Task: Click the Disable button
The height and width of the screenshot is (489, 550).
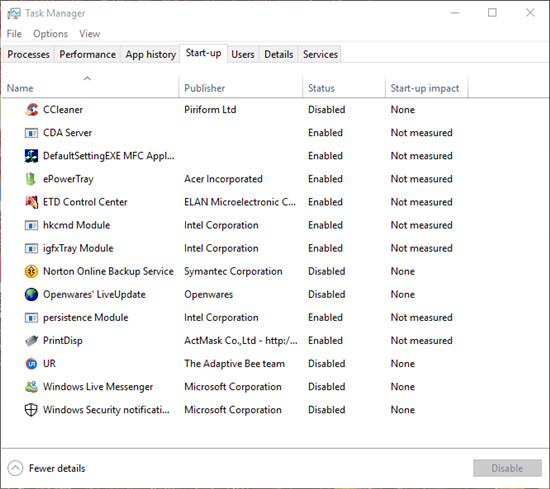Action: coord(507,468)
